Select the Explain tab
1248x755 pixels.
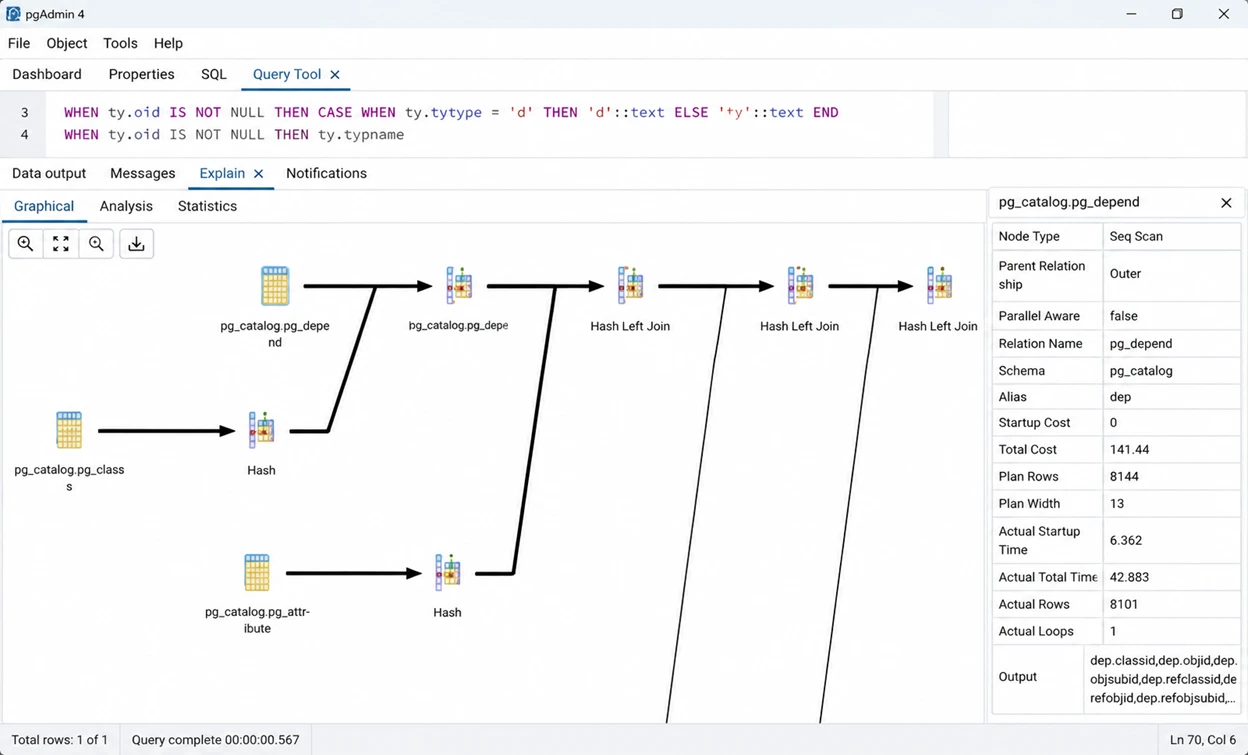click(x=222, y=173)
